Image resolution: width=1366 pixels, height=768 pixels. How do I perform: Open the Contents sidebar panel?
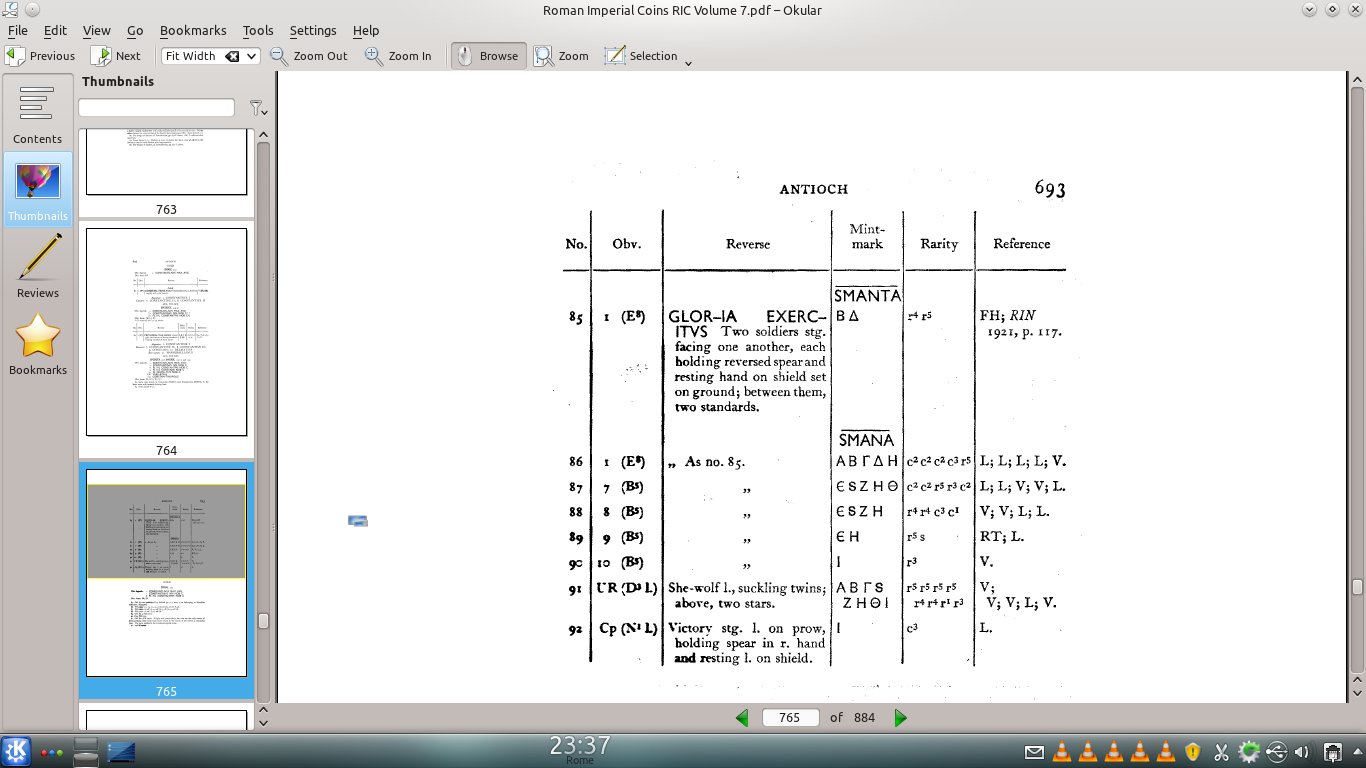tap(37, 114)
